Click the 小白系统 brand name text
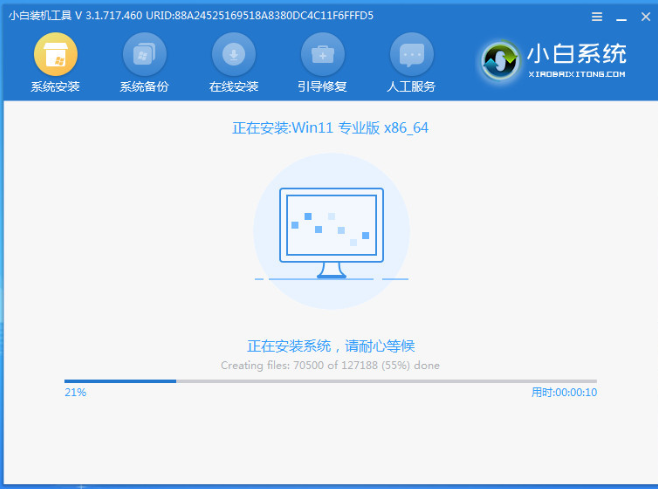The width and height of the screenshot is (658, 489). click(x=577, y=54)
